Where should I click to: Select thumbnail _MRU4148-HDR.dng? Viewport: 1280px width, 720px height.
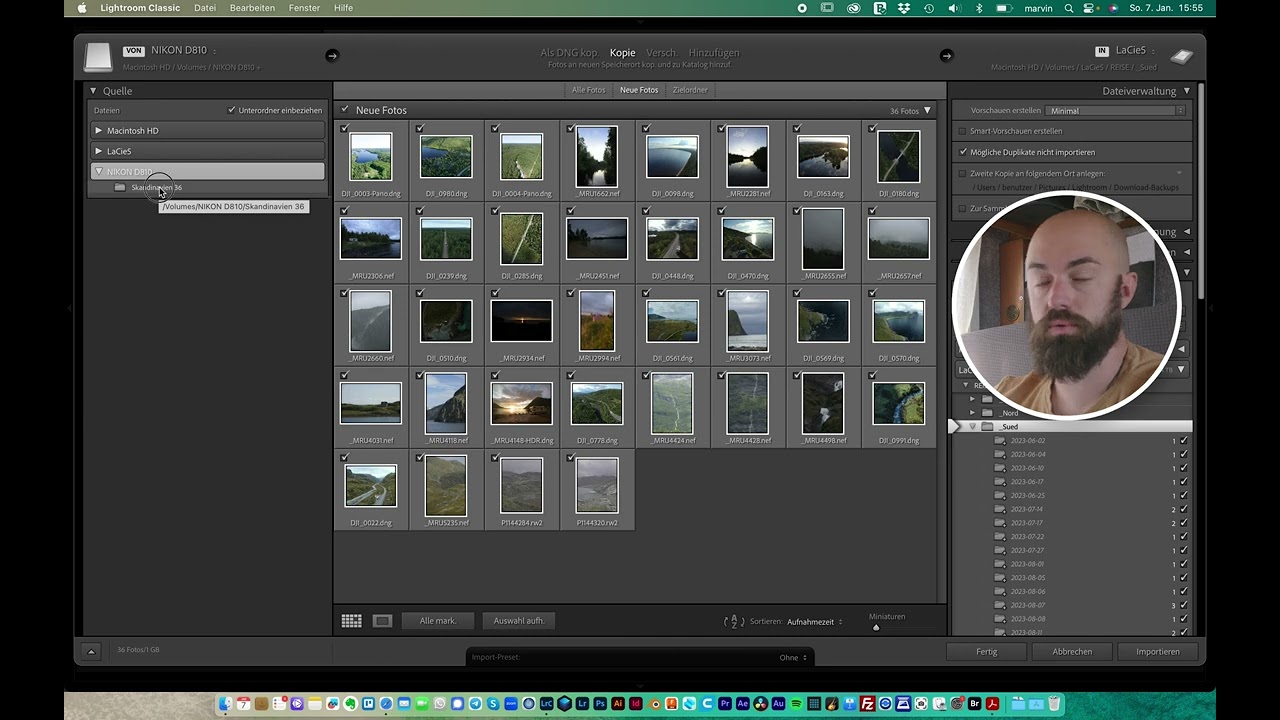point(521,403)
